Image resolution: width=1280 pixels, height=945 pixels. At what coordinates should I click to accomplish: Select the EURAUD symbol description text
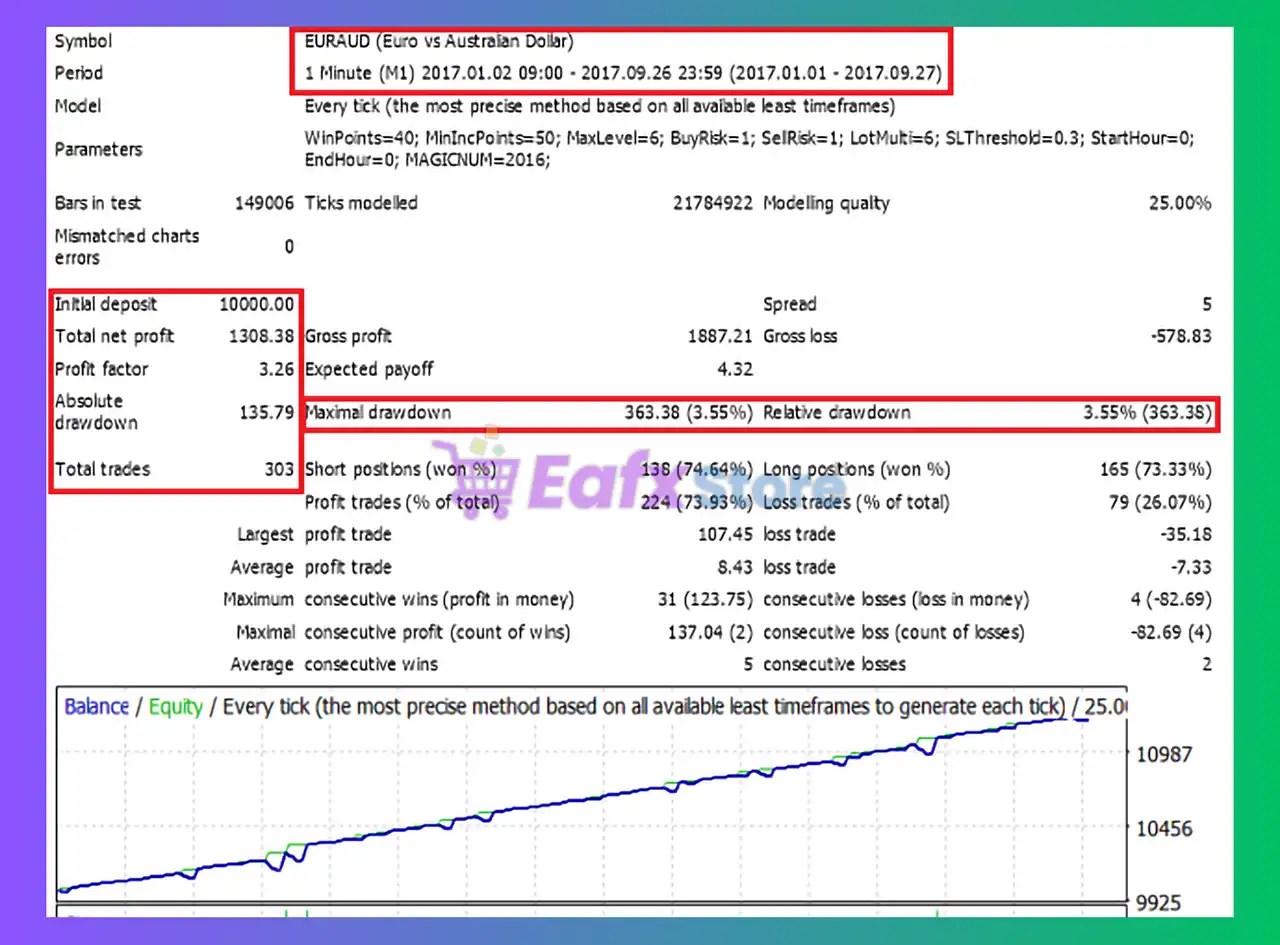click(x=439, y=42)
